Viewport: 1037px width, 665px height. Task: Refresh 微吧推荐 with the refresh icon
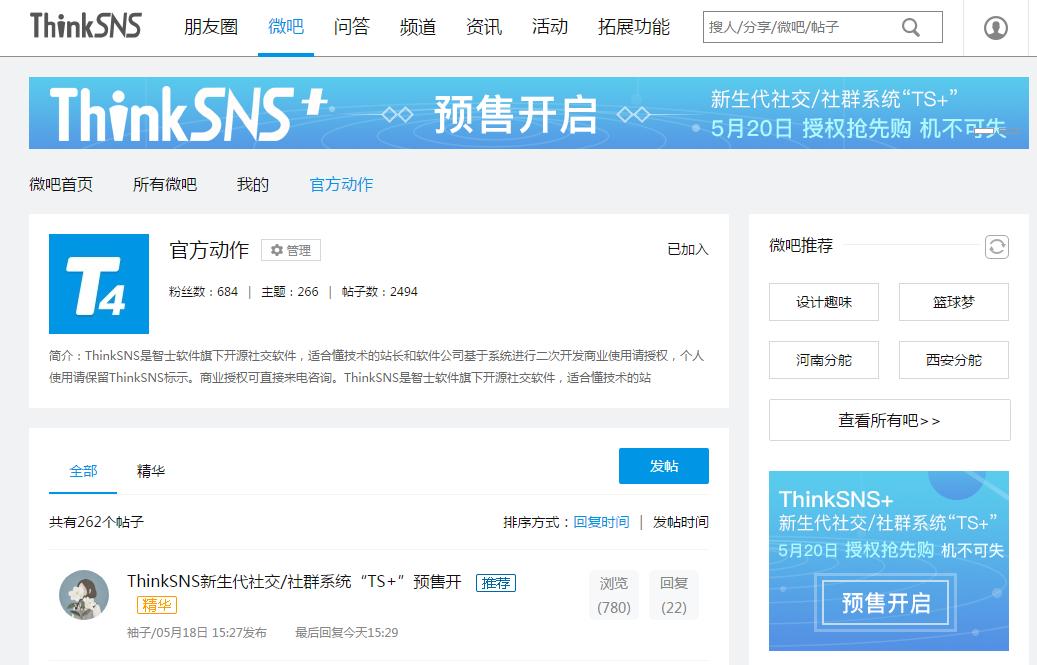click(996, 247)
